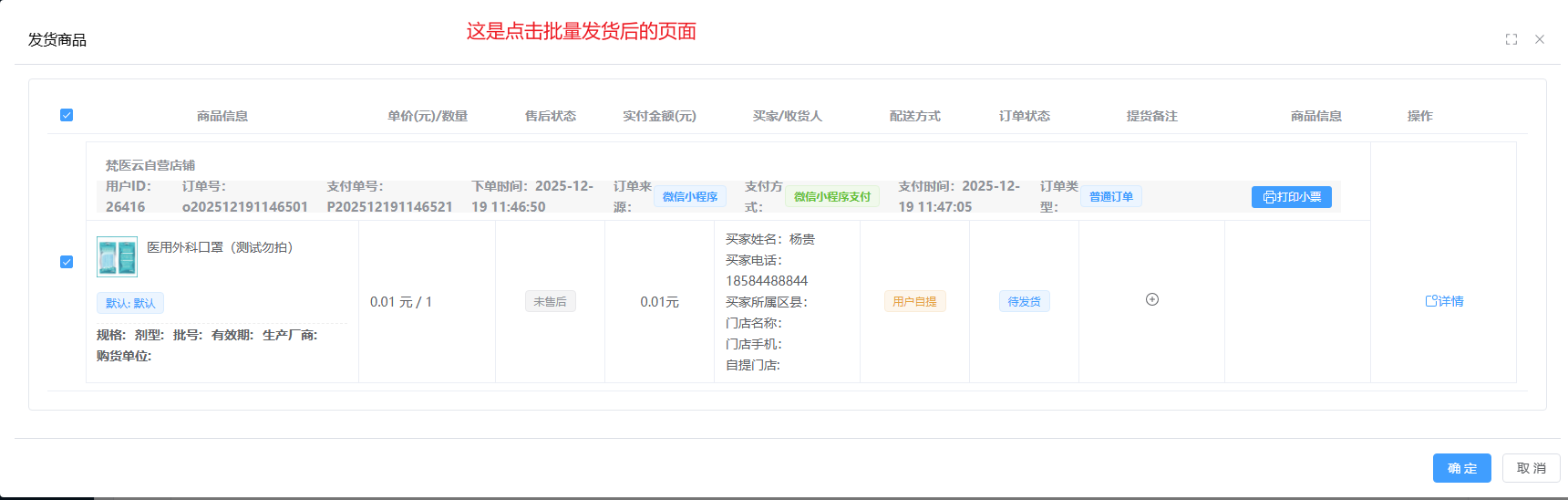1568x500 pixels.
Task: Click the 用户自提 delivery method tag
Action: coord(915,302)
